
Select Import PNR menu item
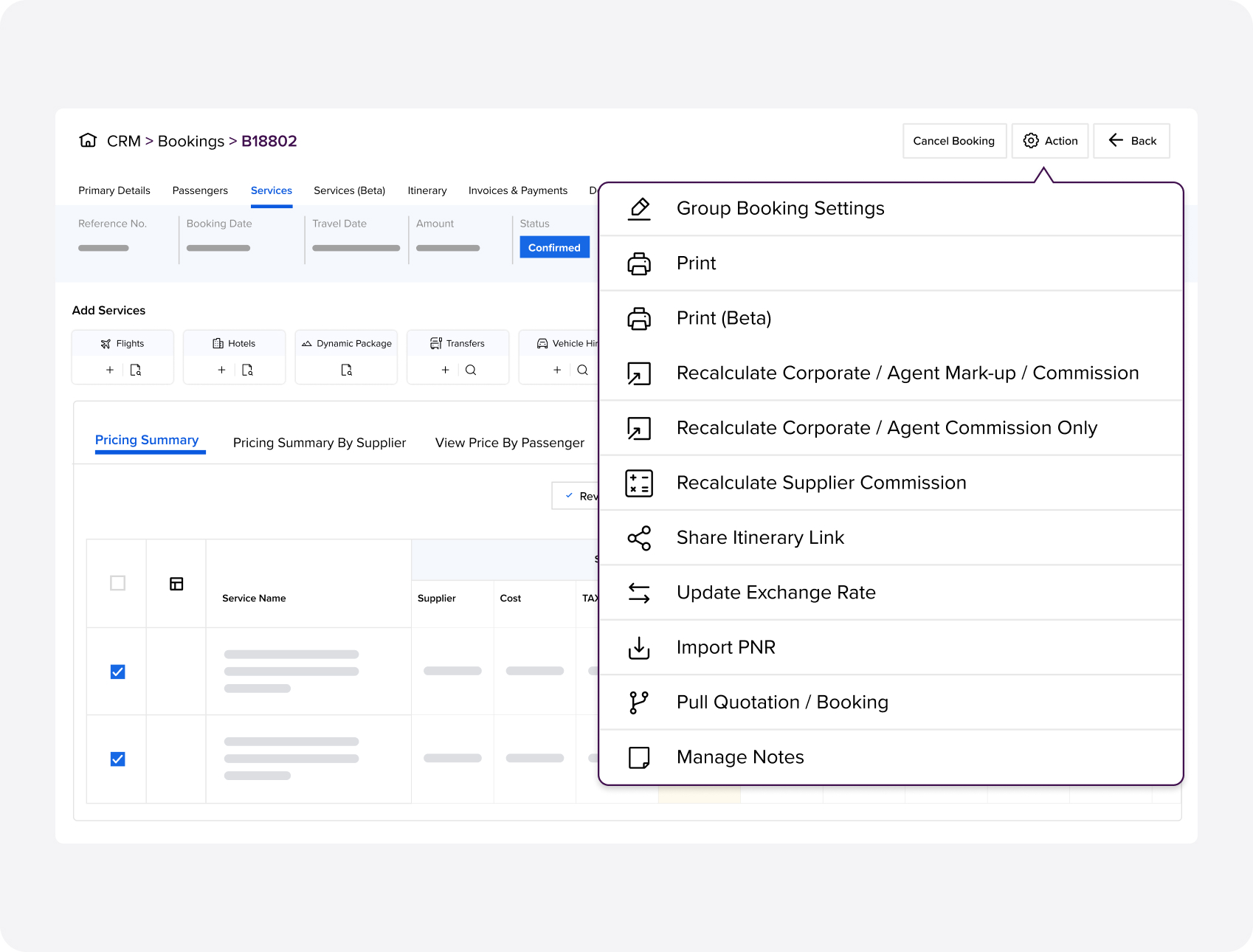coord(891,647)
